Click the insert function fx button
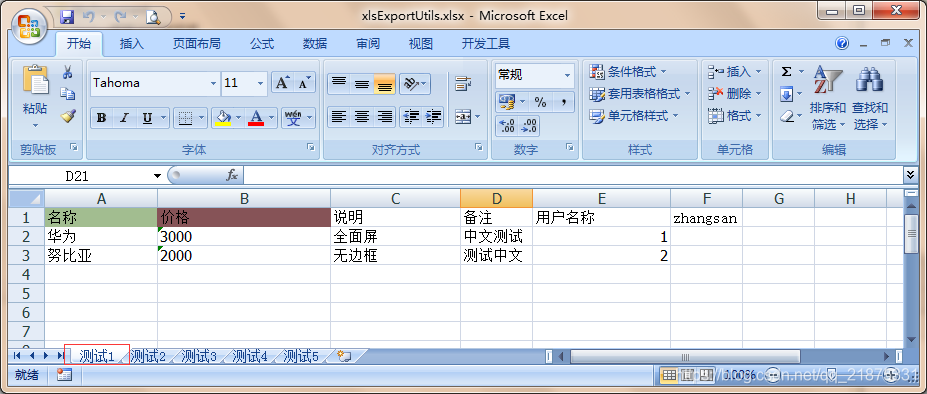The height and width of the screenshot is (394, 927). (232, 176)
